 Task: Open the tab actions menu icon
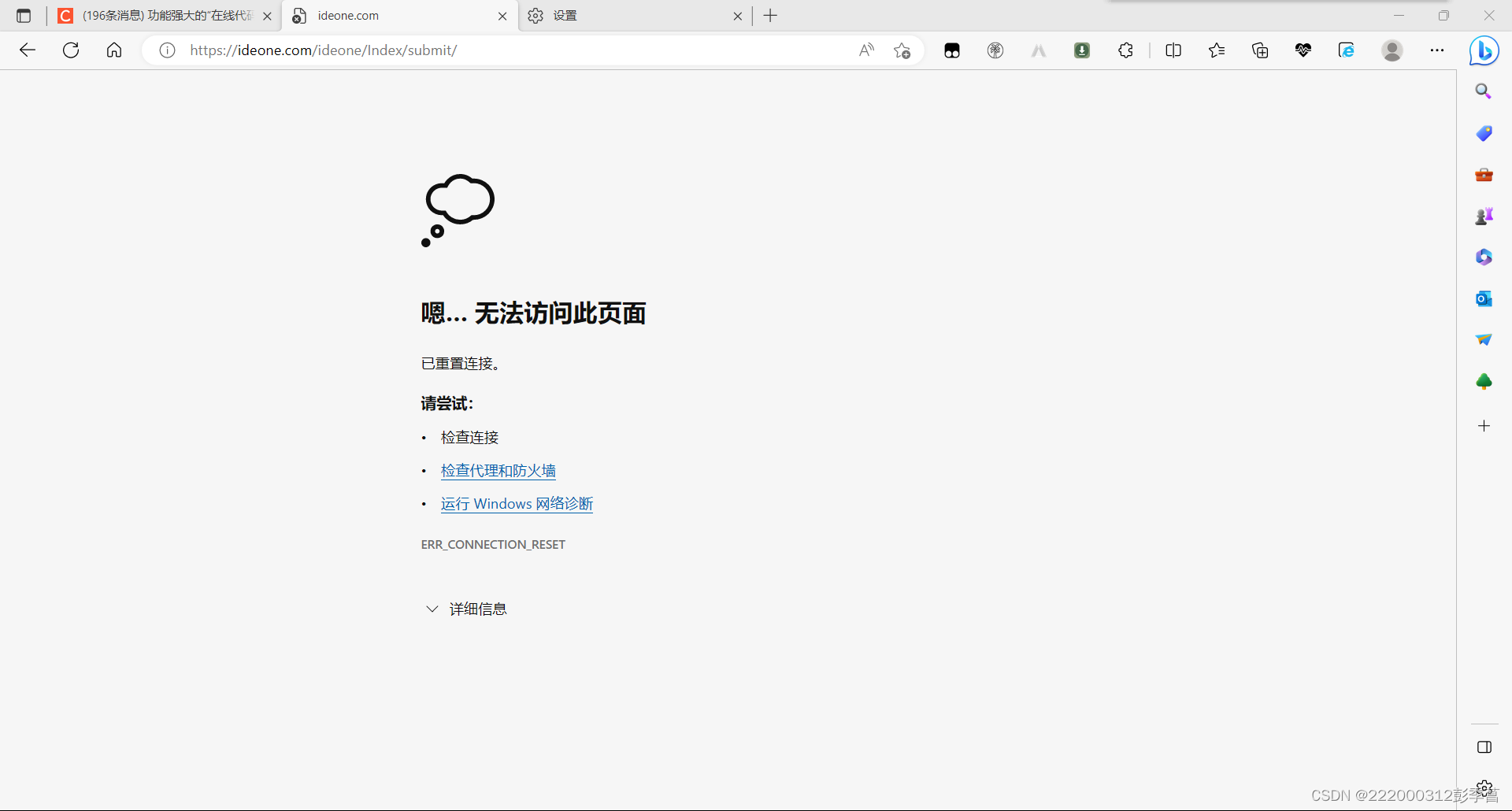pos(24,16)
